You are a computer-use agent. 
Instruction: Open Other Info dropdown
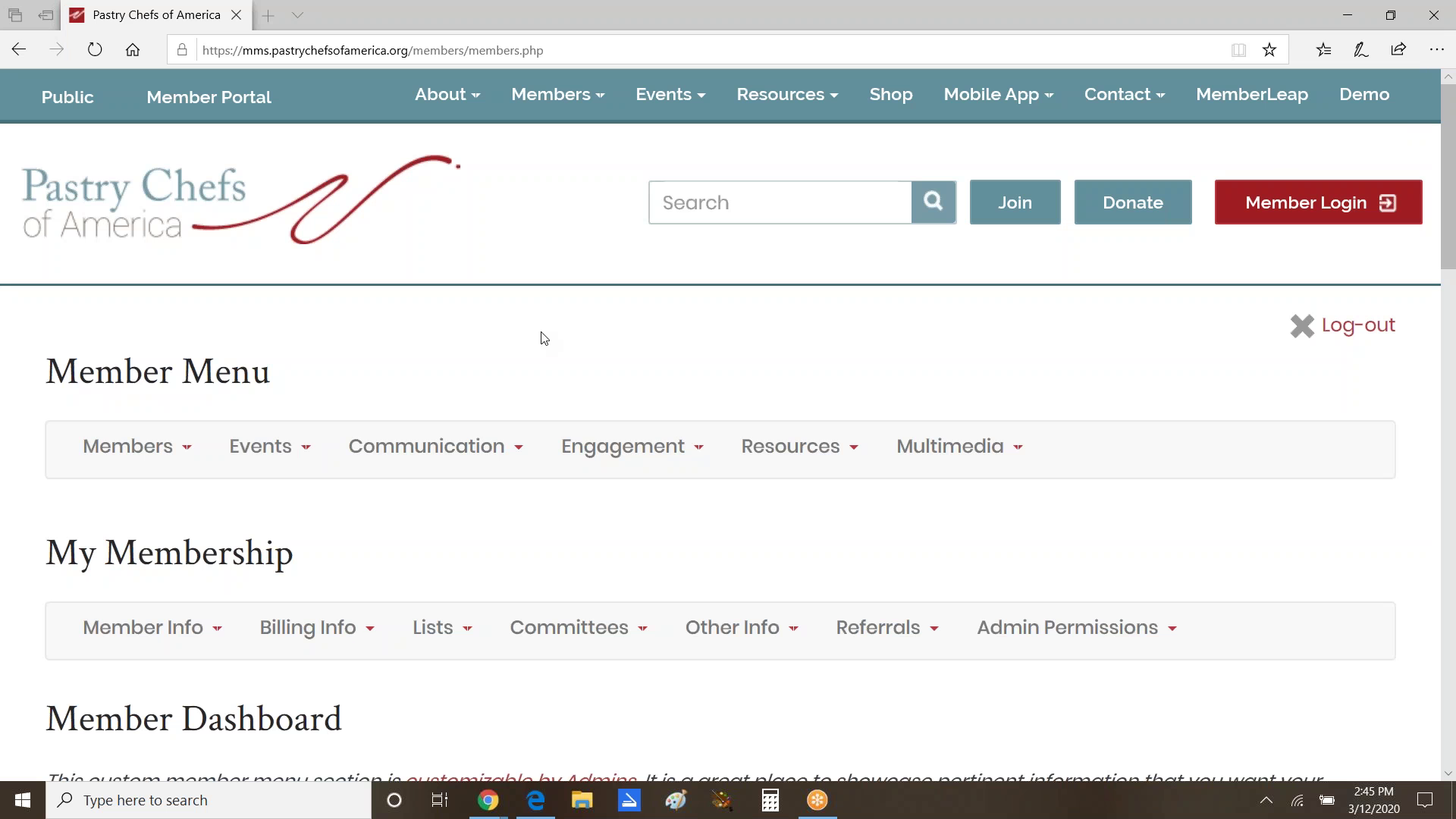pyautogui.click(x=742, y=628)
